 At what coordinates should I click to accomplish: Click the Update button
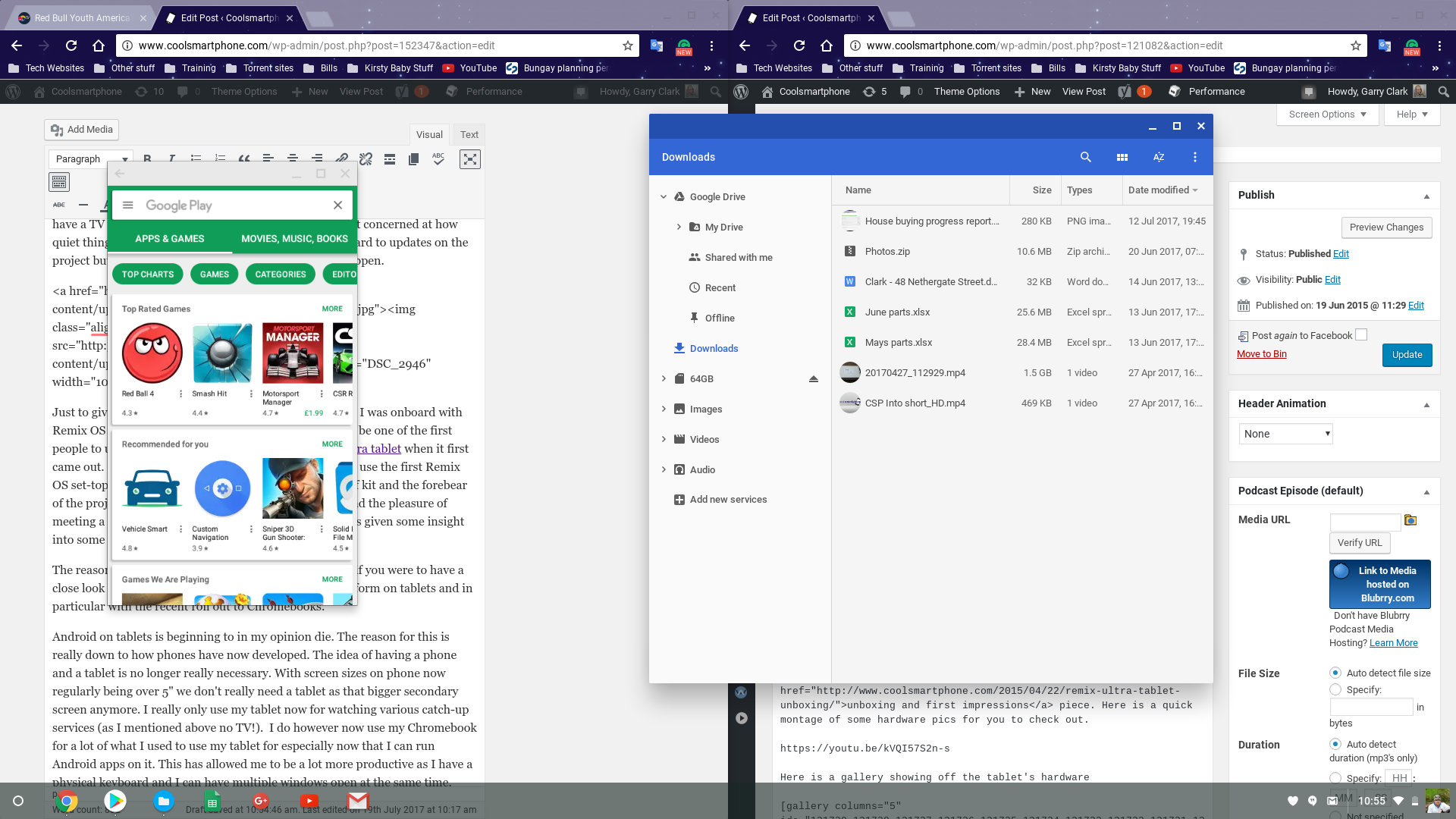tap(1407, 355)
